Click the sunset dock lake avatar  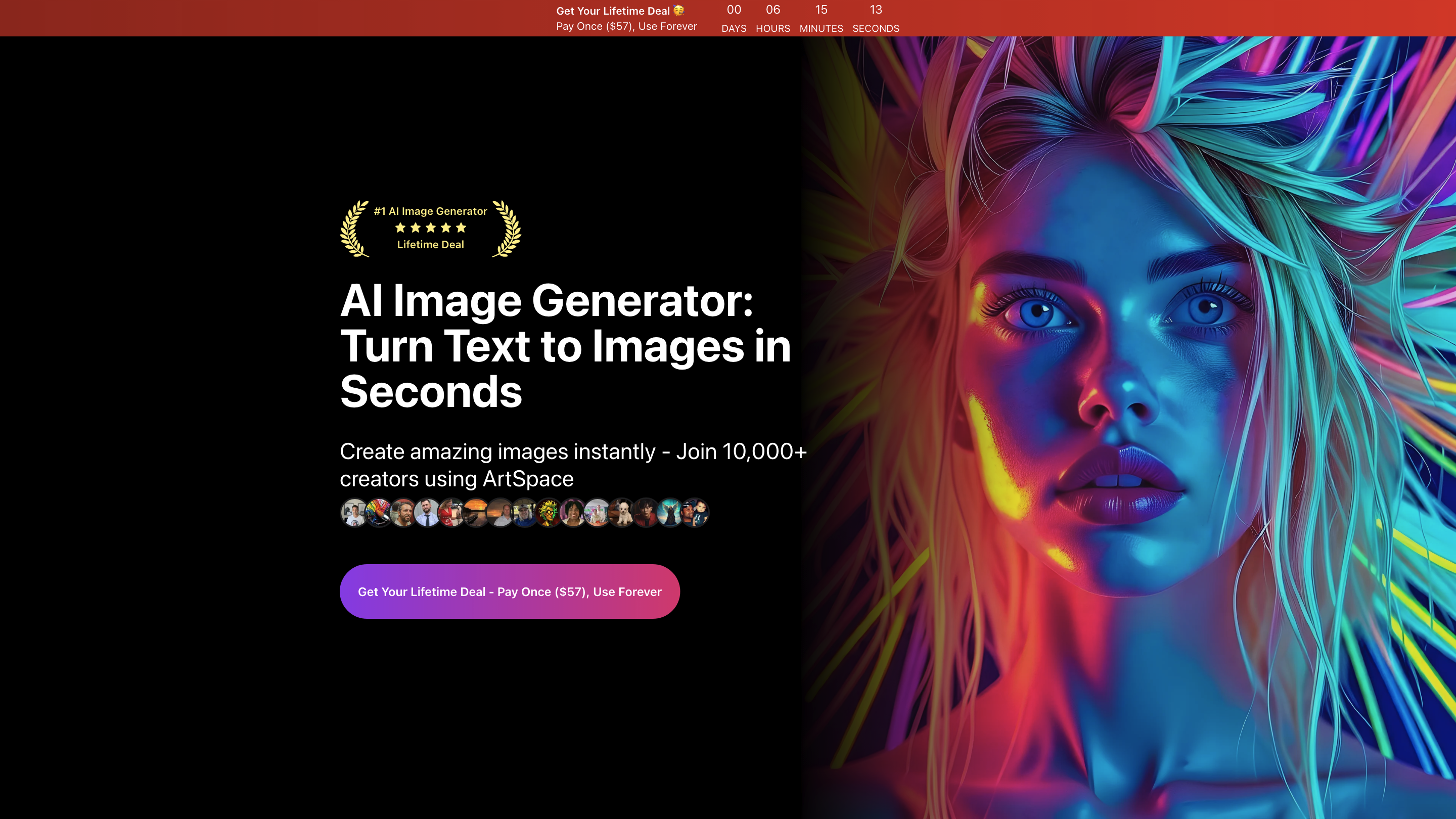click(476, 512)
